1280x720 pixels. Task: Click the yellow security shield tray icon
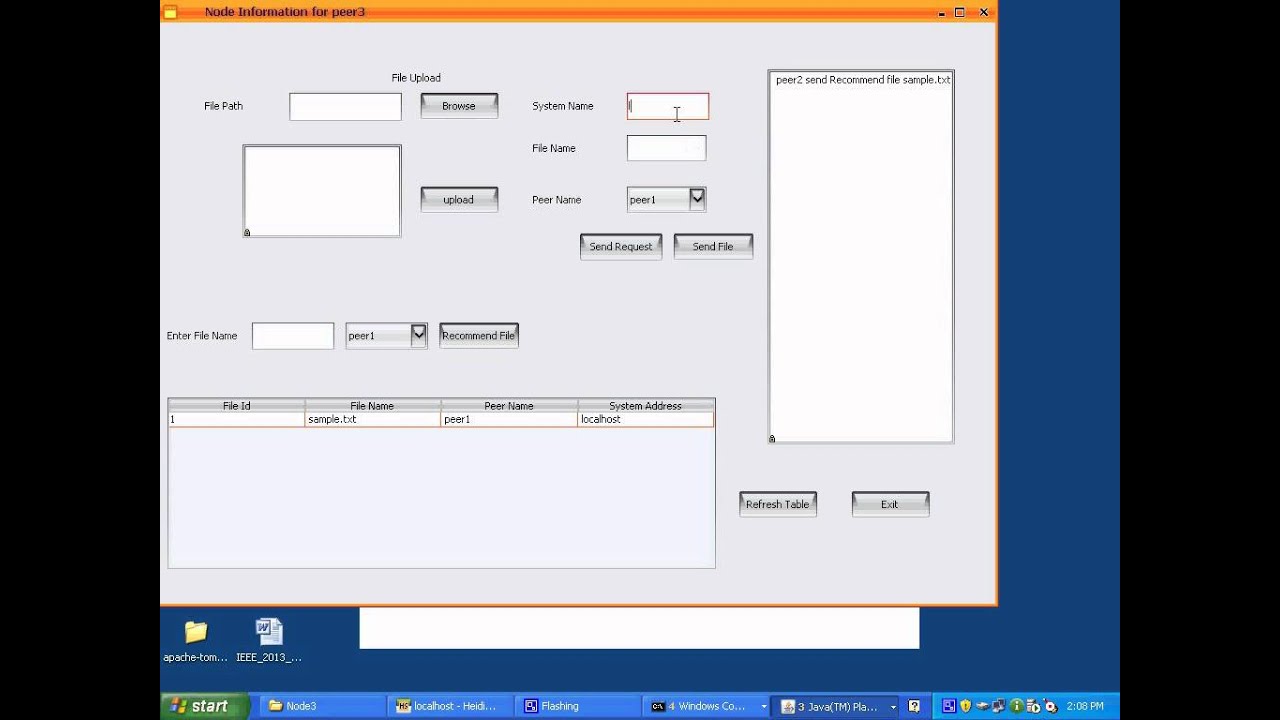[965, 706]
